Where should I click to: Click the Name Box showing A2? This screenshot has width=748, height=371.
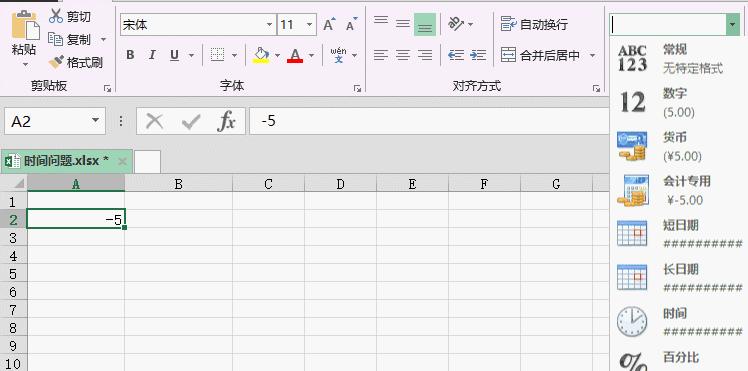click(x=48, y=121)
